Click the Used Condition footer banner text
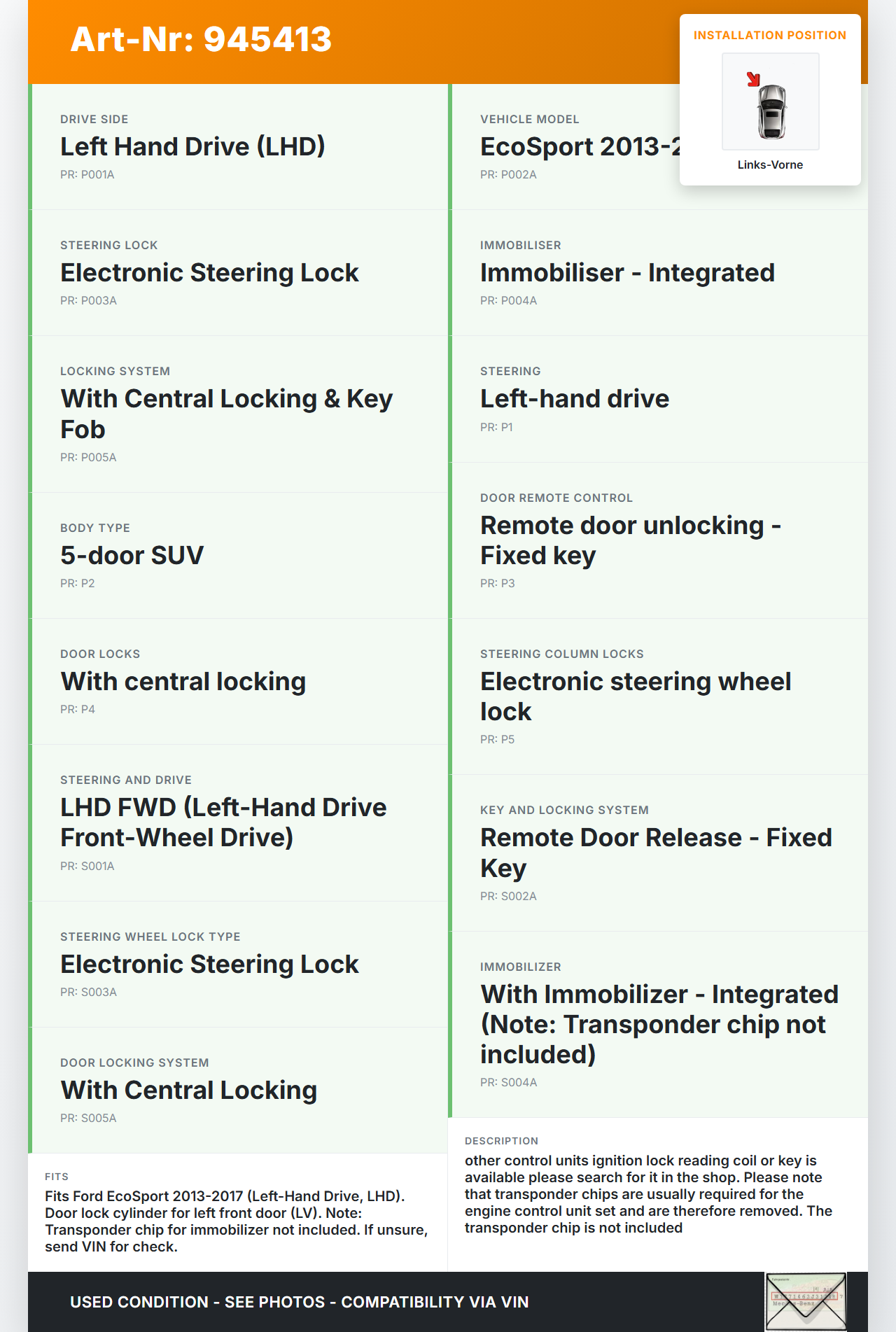Image resolution: width=896 pixels, height=1332 pixels. pyautogui.click(x=299, y=1302)
